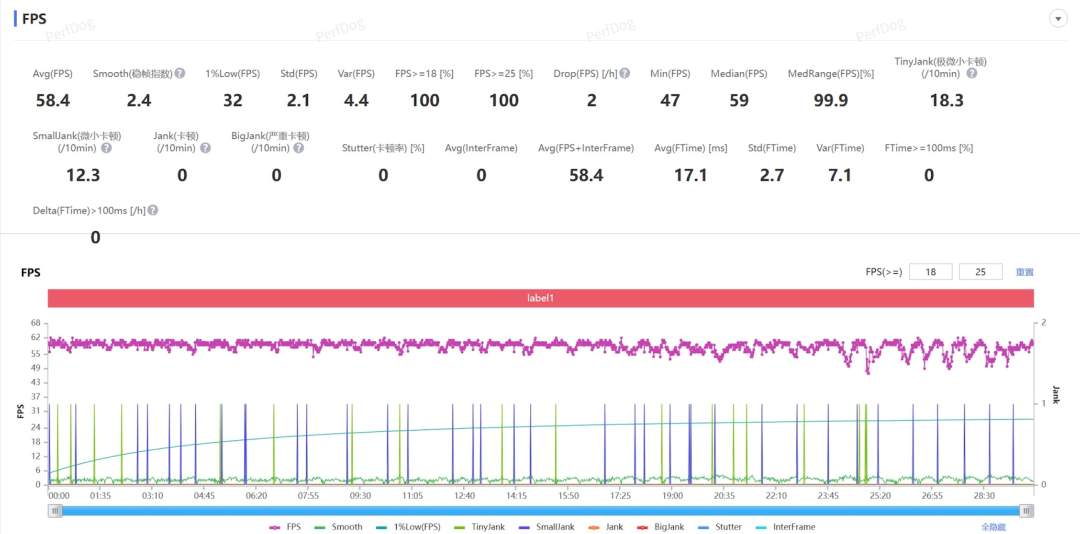Click the FPS>=18 [%] label
The image size is (1080, 534).
(424, 73)
